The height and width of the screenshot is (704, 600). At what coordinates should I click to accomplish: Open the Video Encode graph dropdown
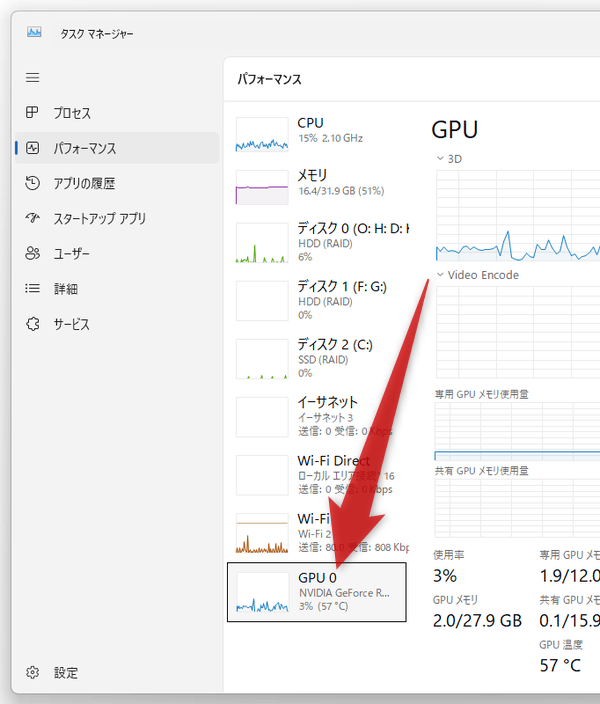click(478, 275)
